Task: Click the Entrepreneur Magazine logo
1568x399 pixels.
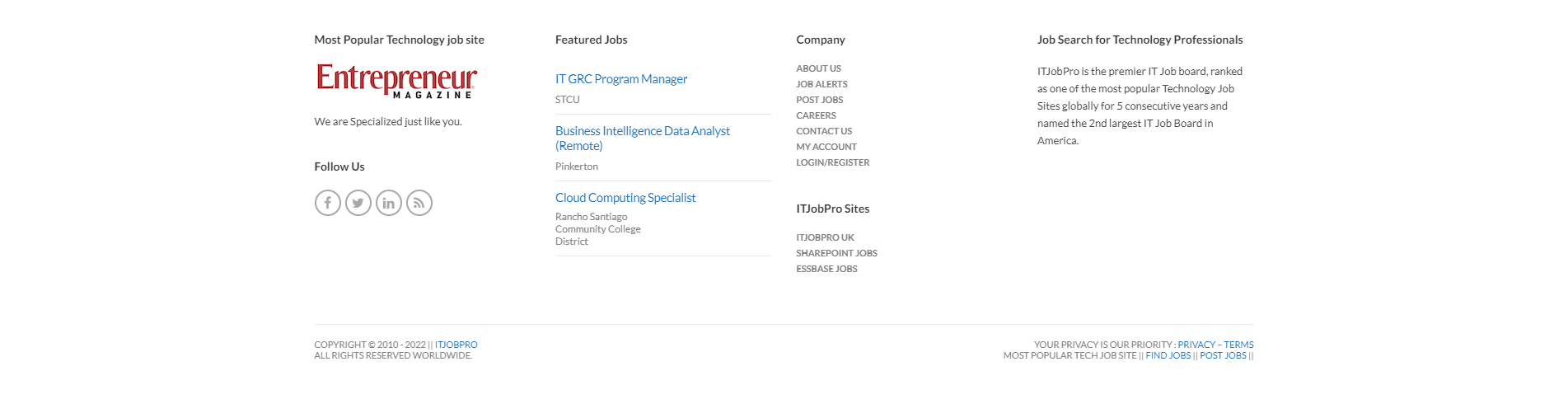Action: (396, 81)
